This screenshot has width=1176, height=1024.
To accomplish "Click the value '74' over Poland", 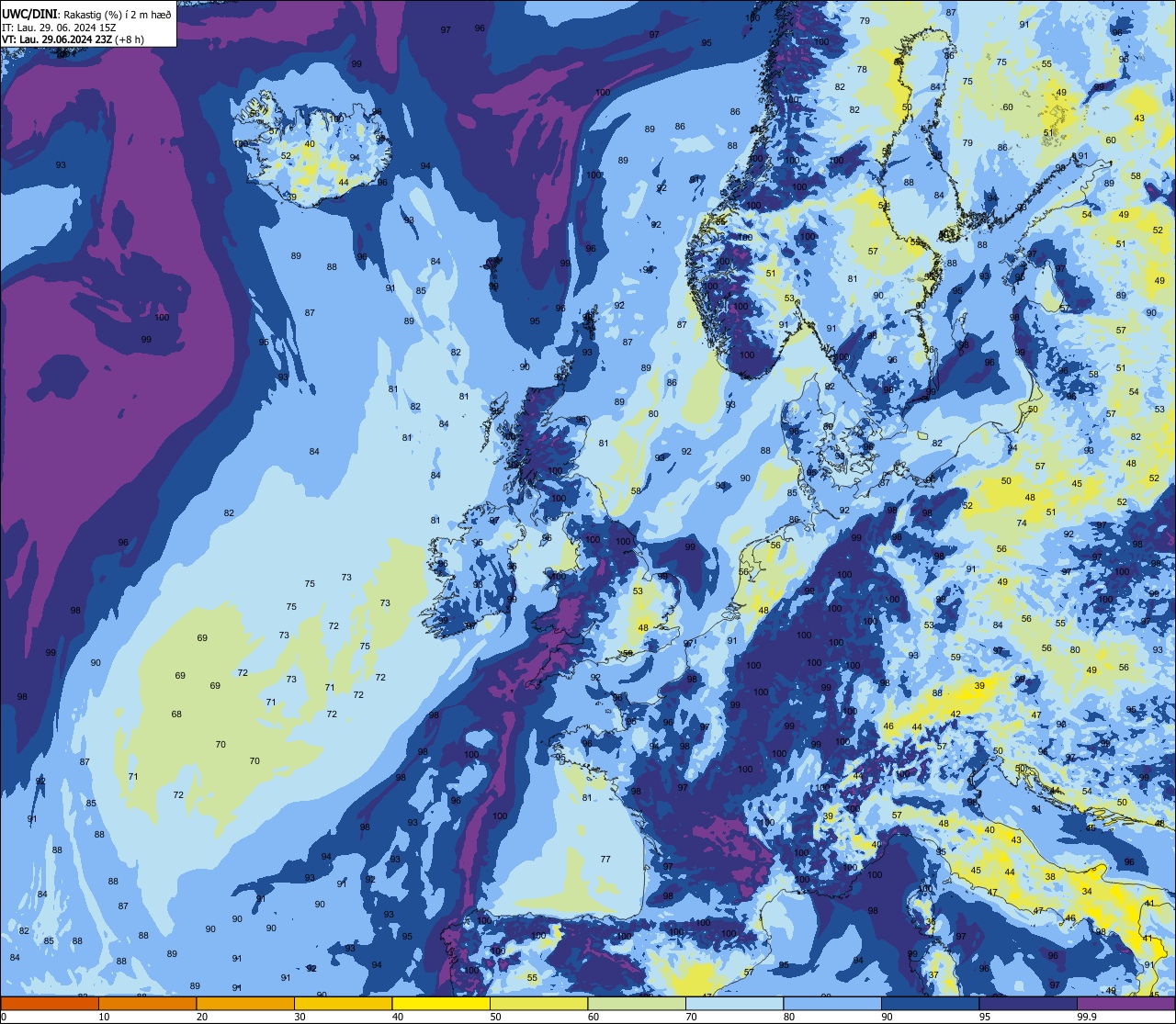I will 1022,523.
